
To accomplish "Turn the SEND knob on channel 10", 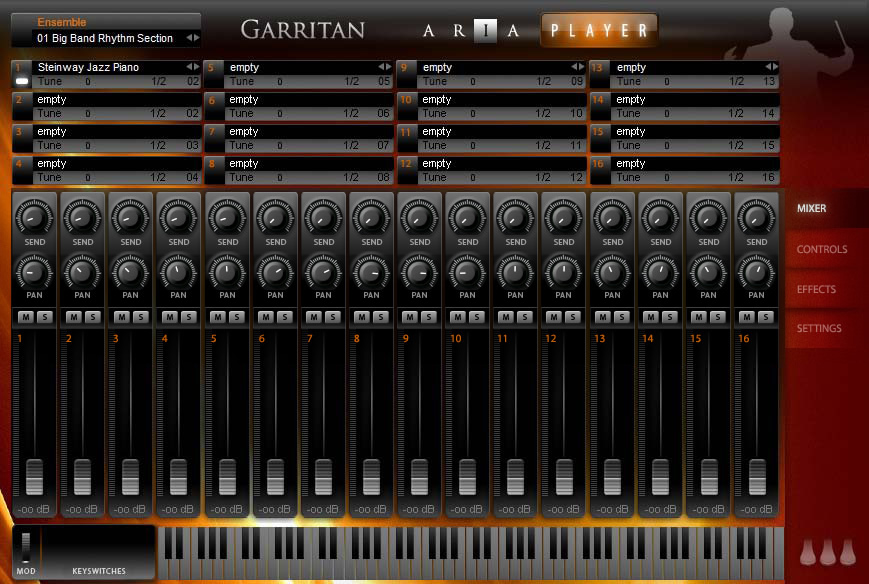I will point(467,217).
